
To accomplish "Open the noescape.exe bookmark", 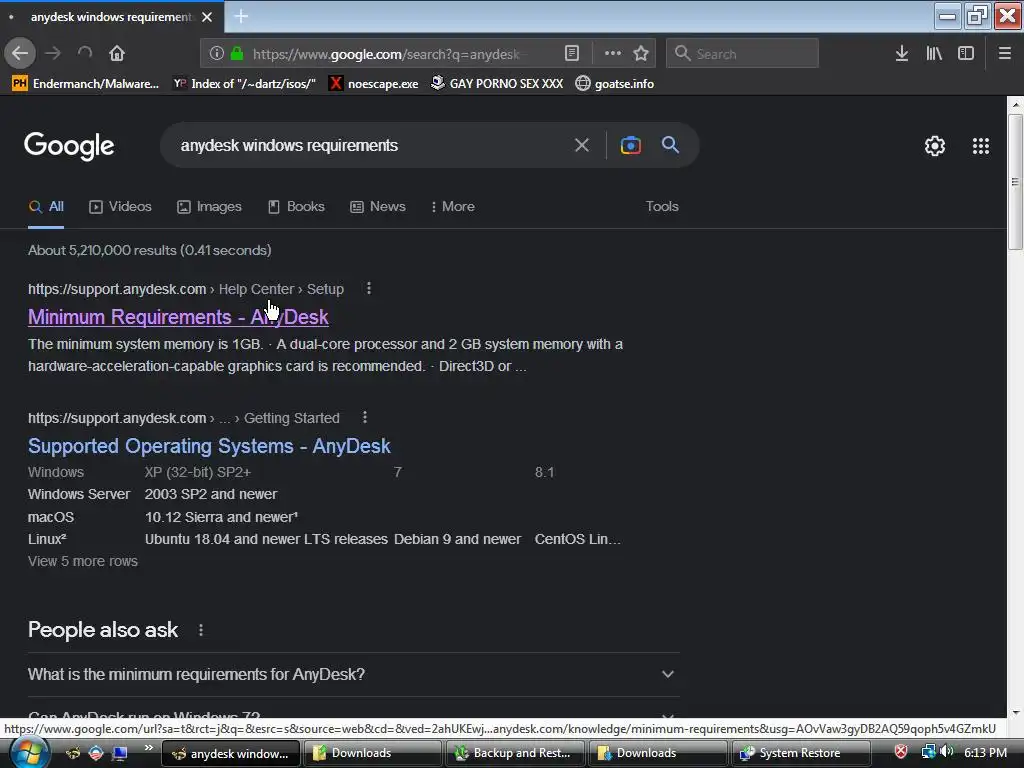I will (374, 84).
